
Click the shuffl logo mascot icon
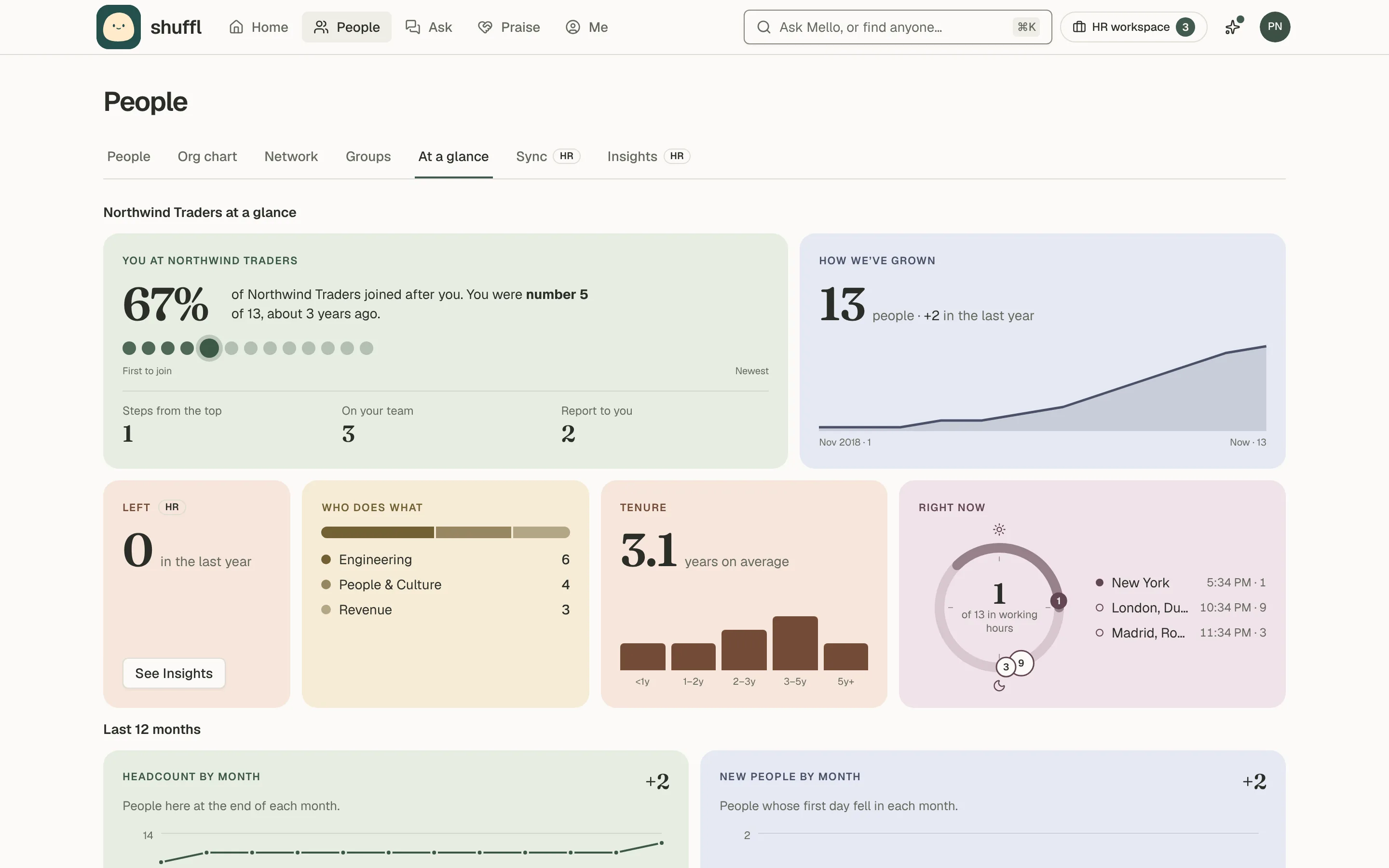118,27
